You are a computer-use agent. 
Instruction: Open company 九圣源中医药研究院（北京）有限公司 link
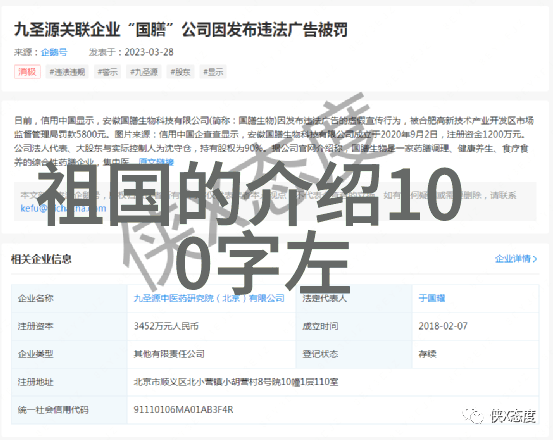pos(209,298)
